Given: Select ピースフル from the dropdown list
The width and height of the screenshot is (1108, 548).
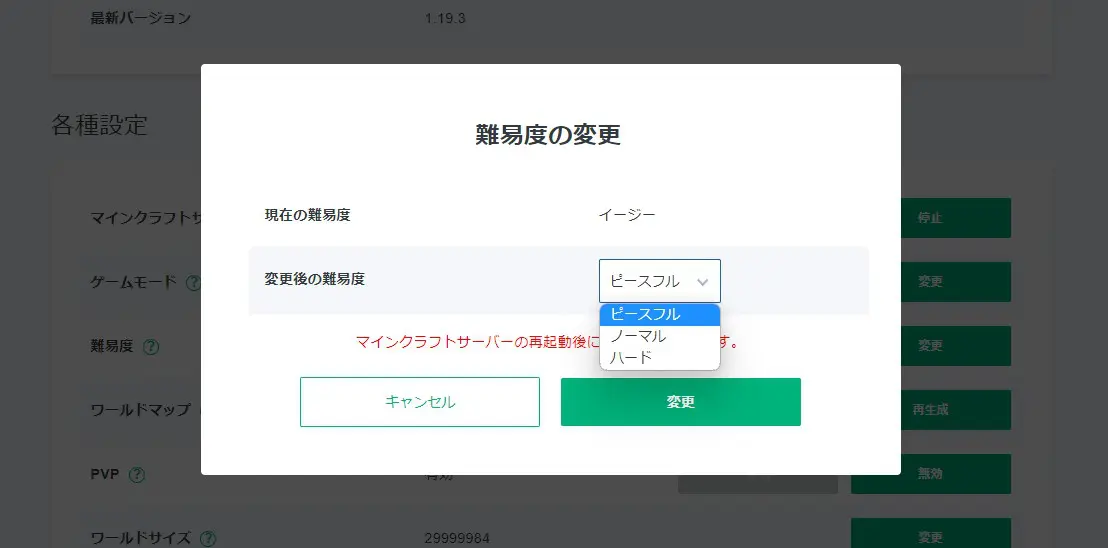Looking at the screenshot, I should click(x=659, y=314).
